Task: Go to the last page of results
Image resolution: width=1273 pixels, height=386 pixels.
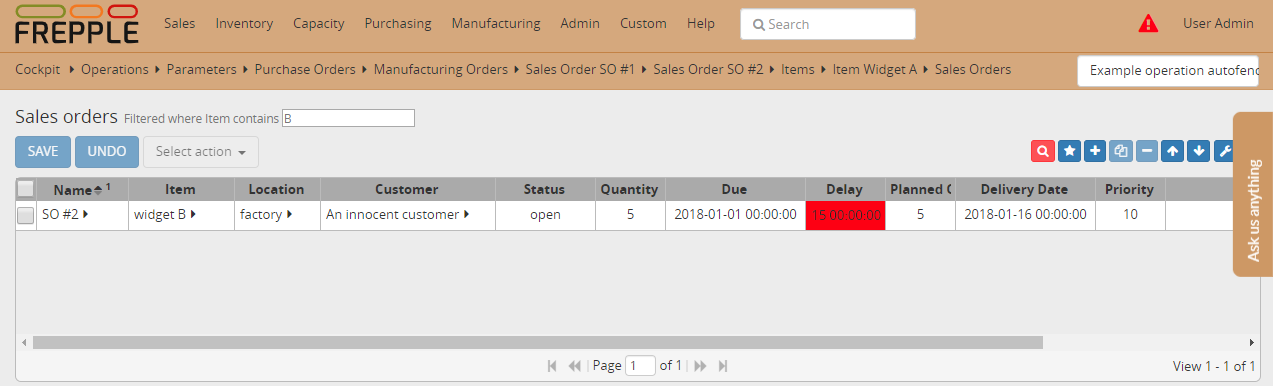Action: [x=723, y=366]
